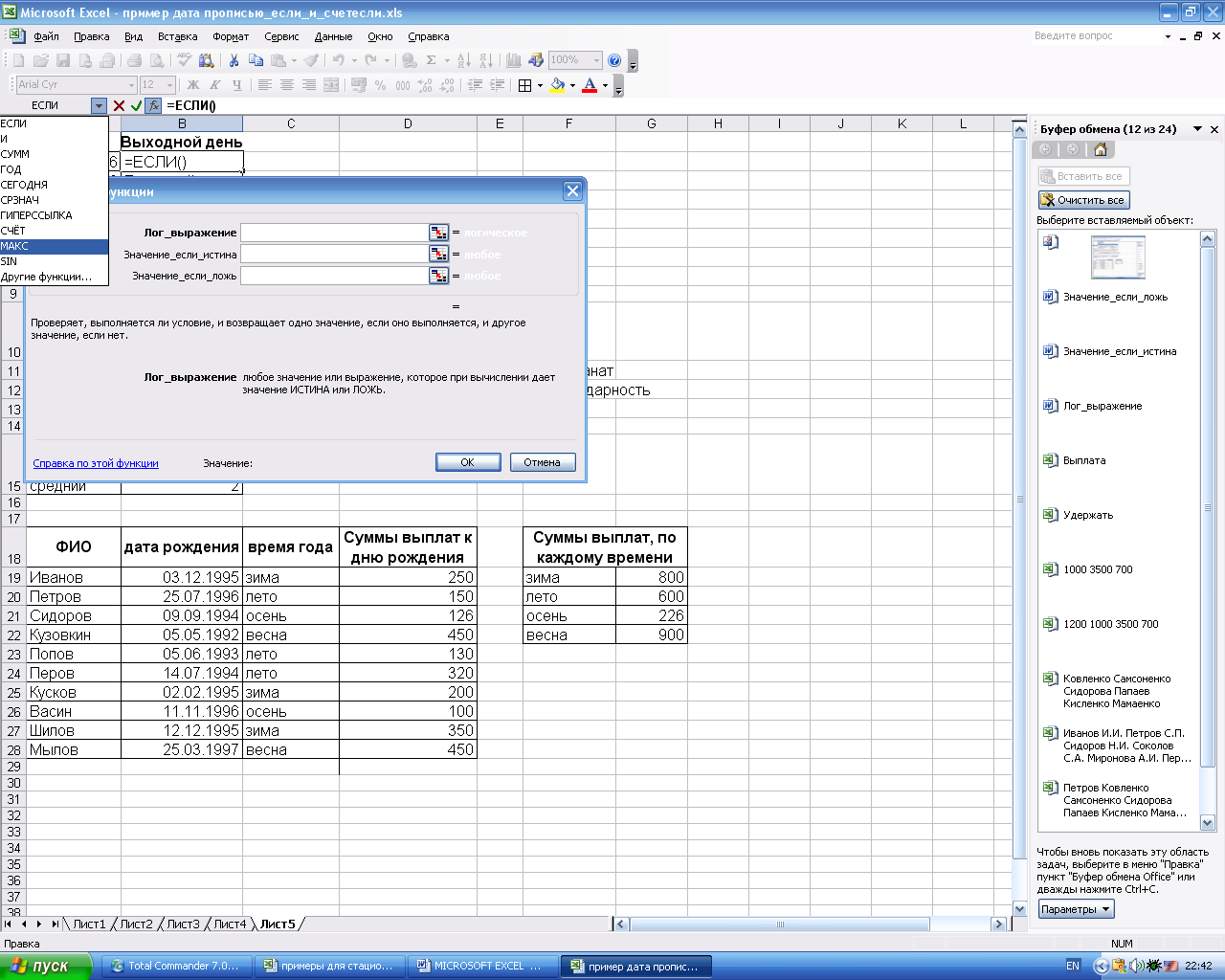Toggle Underline (Ч) formatting
This screenshot has height=980, width=1225.
pyautogui.click(x=236, y=85)
